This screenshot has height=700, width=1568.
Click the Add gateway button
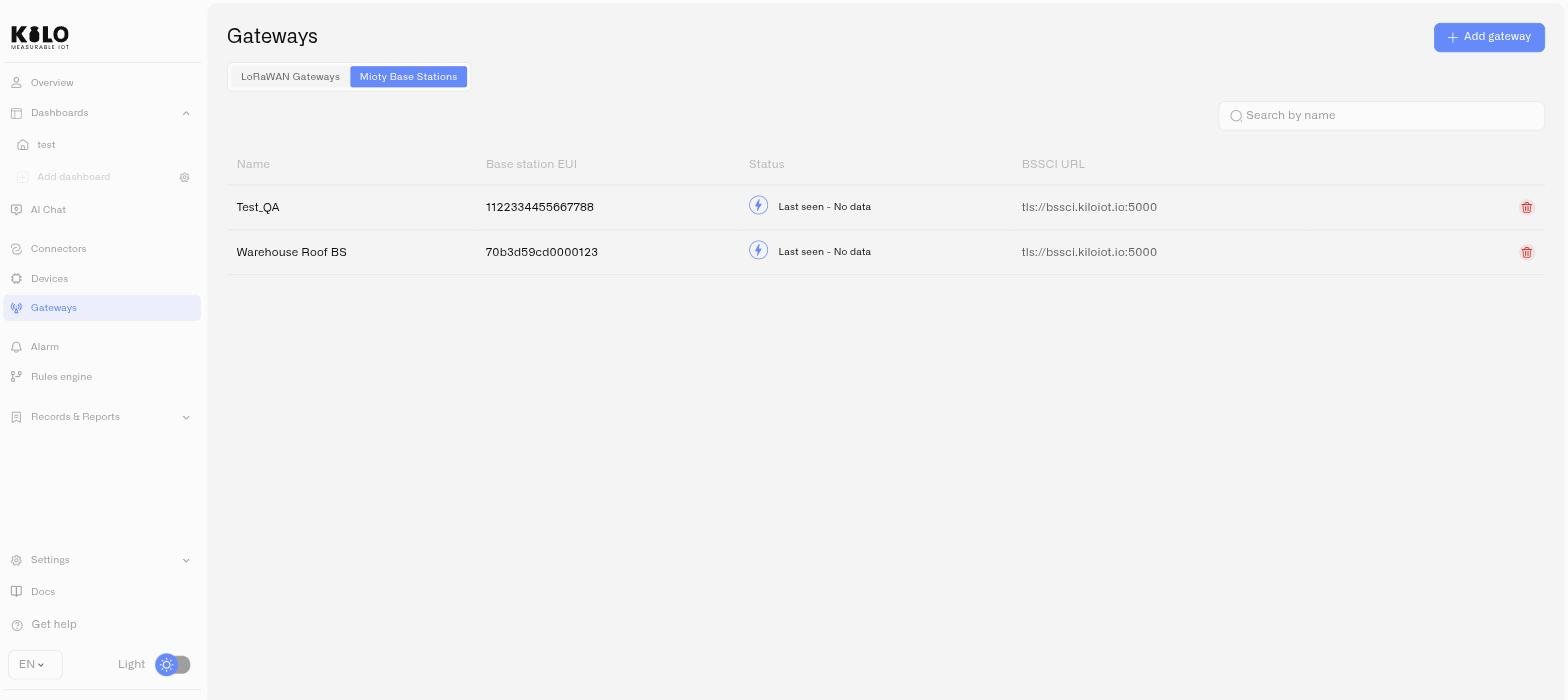(1489, 37)
